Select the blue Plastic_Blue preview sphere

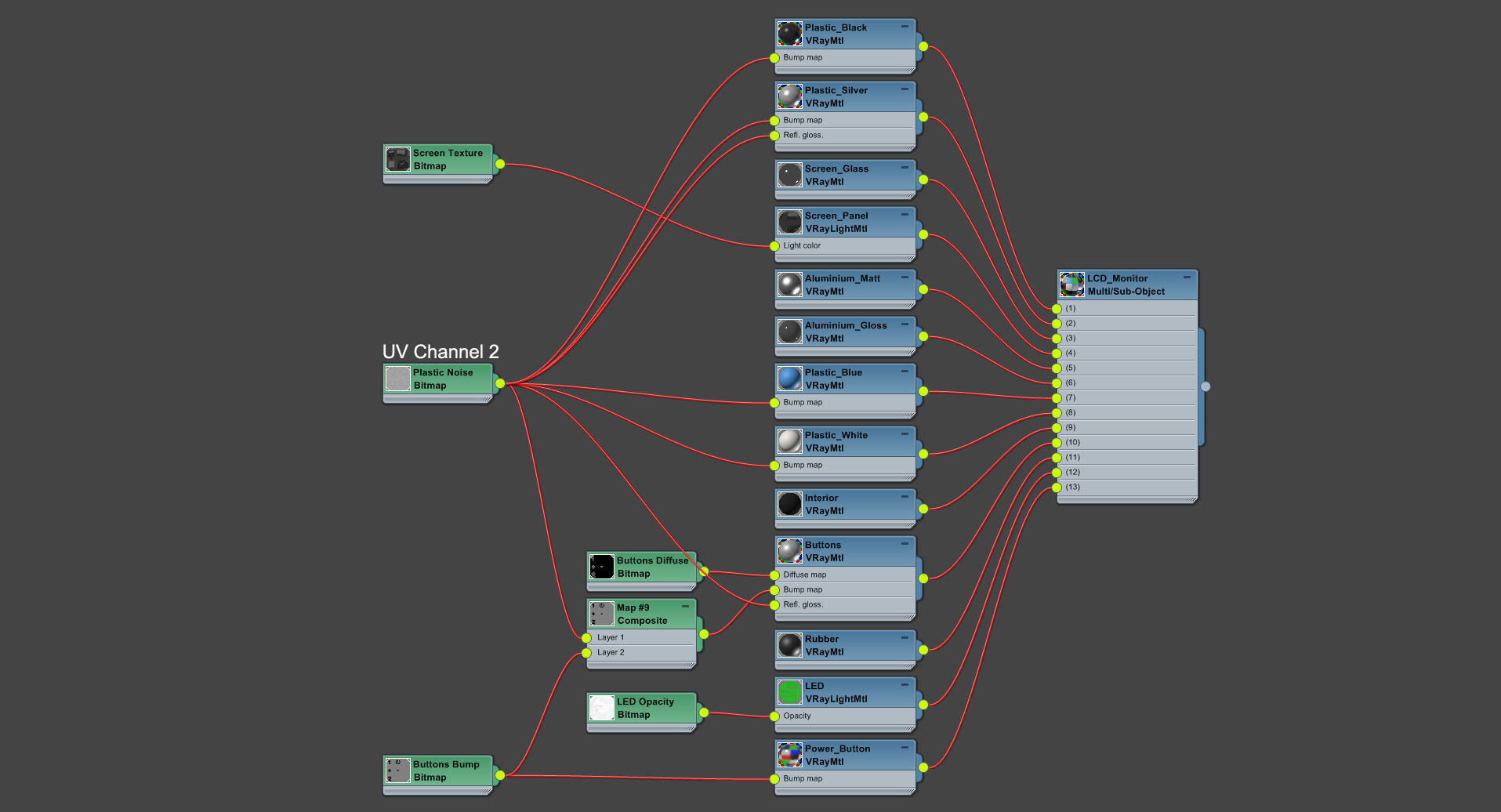[x=789, y=379]
